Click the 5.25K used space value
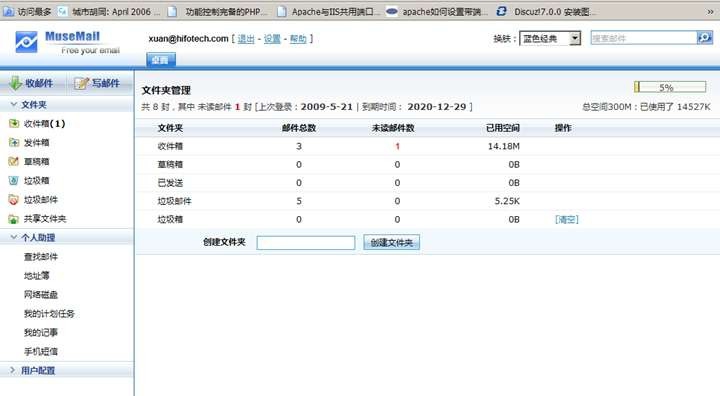Screen dimensions: 720x396 pyautogui.click(x=507, y=201)
